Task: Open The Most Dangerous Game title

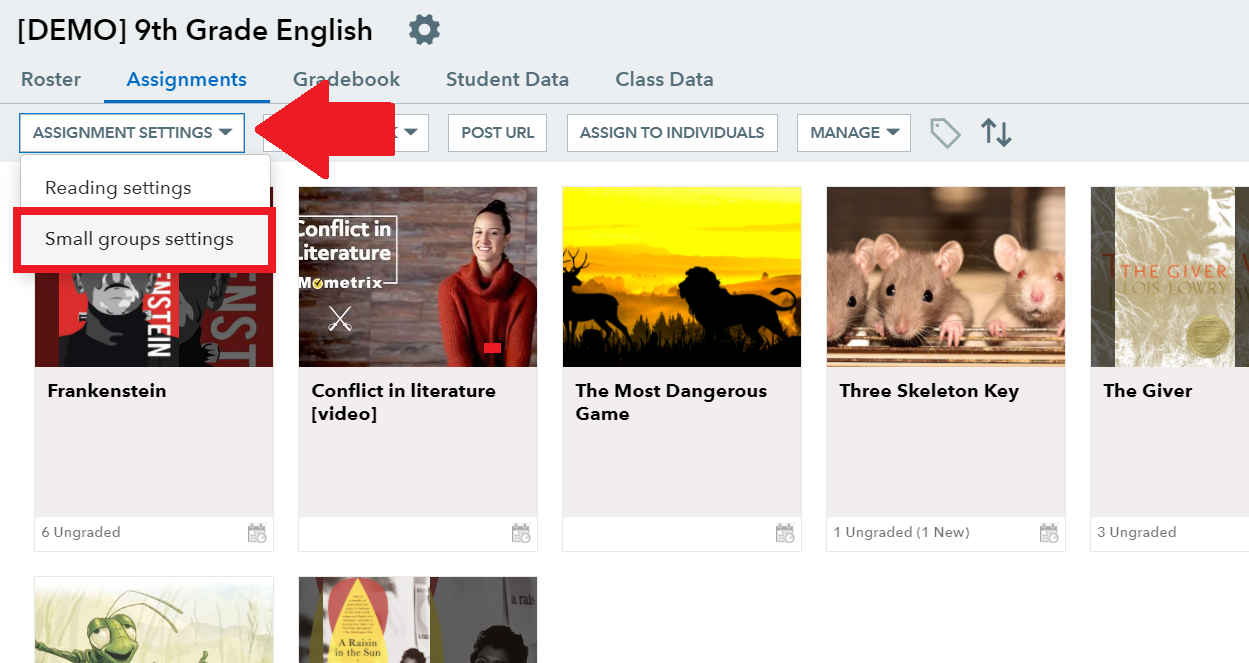Action: point(671,402)
